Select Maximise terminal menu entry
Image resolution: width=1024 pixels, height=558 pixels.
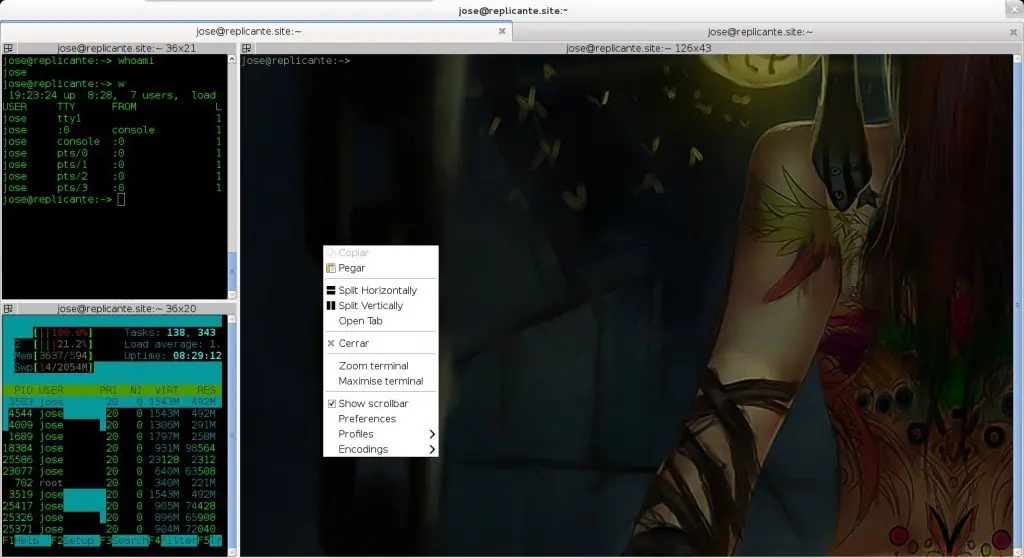[x=381, y=381]
